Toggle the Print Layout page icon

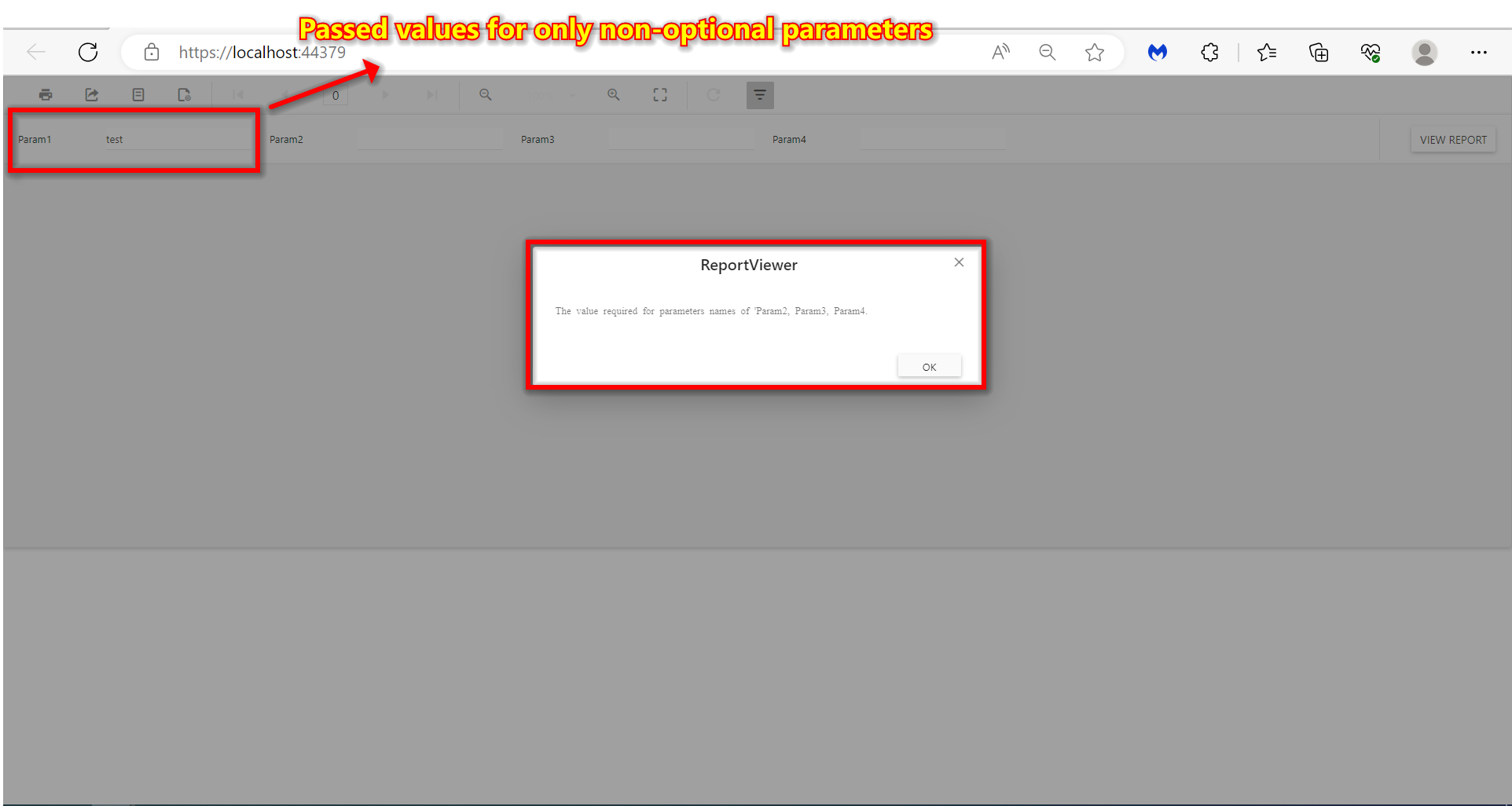coord(138,95)
